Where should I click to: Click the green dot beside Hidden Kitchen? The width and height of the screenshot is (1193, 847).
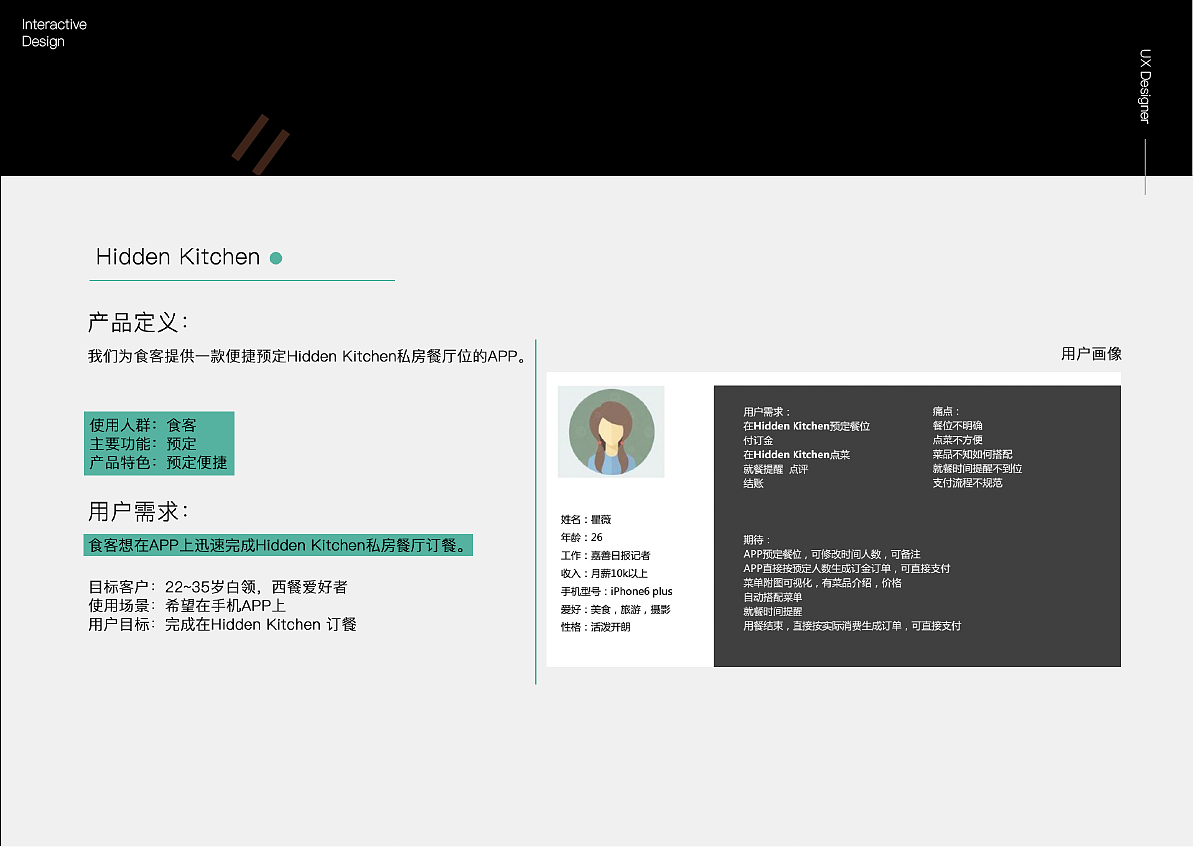click(276, 258)
